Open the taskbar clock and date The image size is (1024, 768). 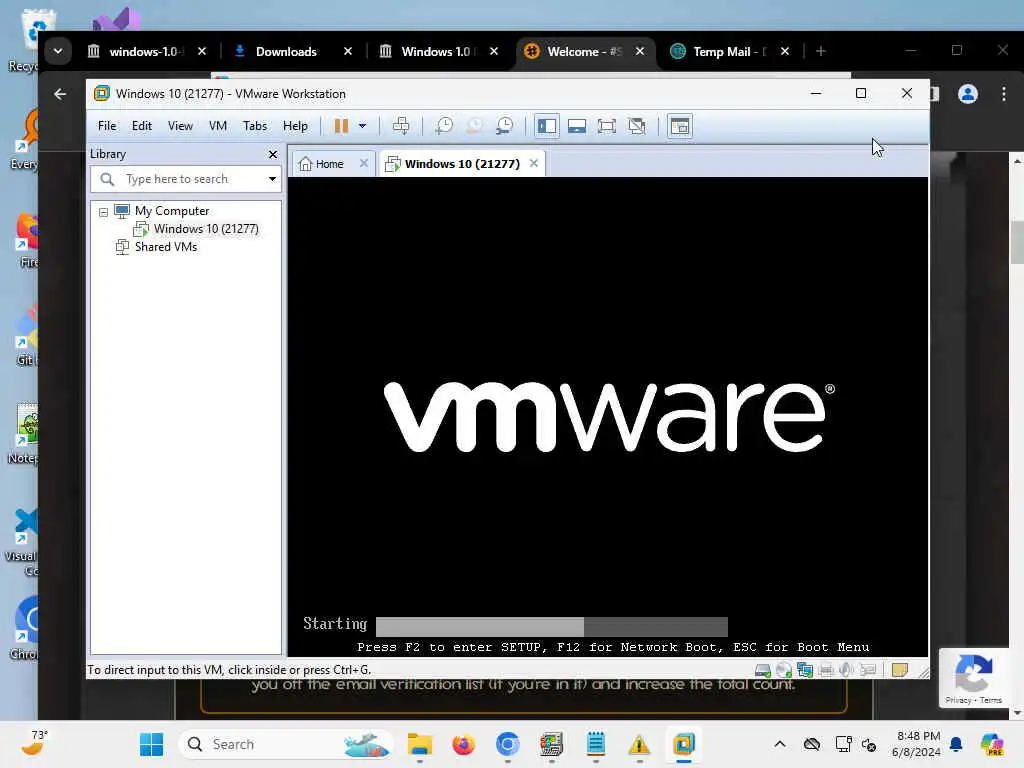(917, 744)
